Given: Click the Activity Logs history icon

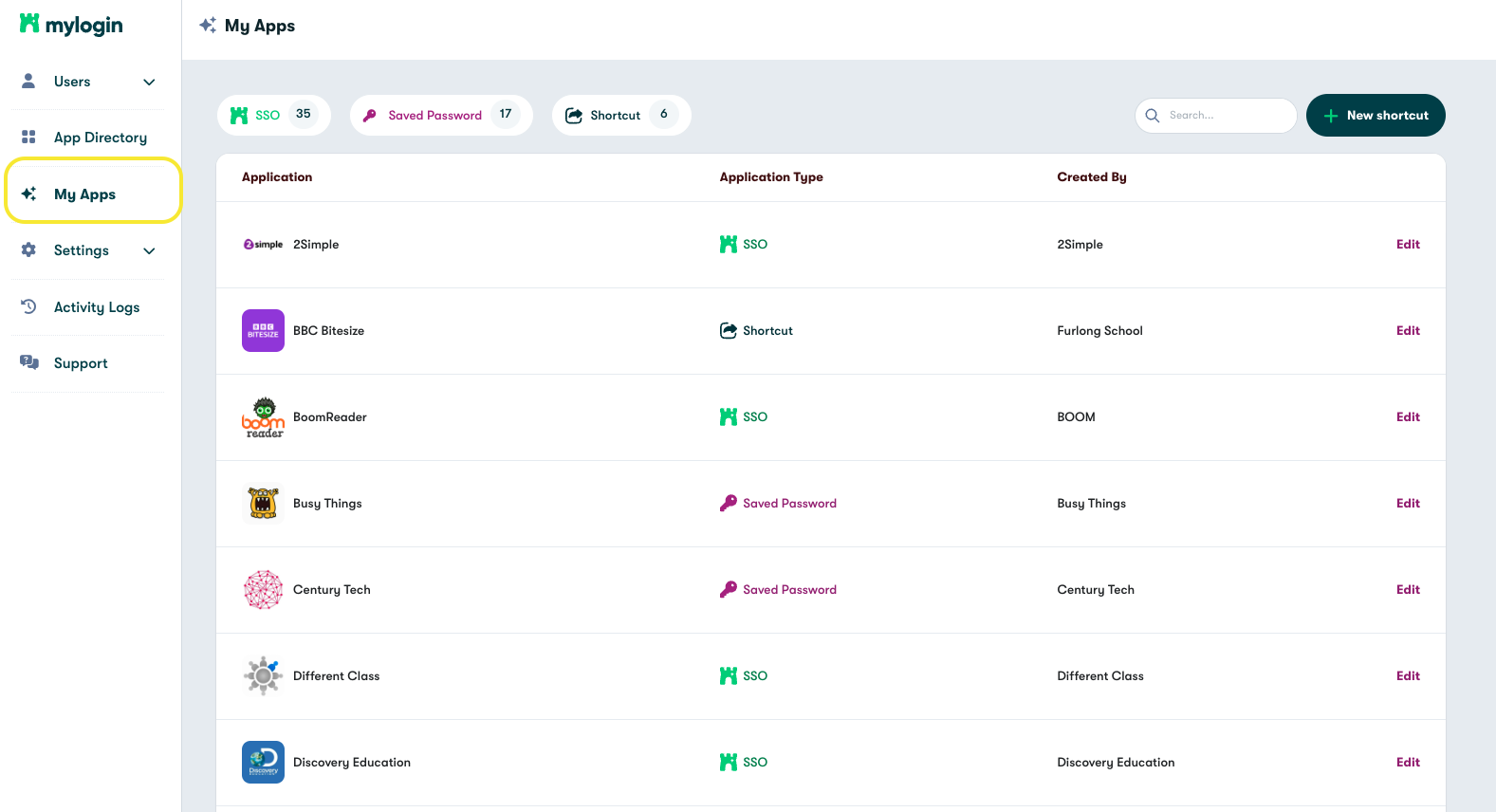Looking at the screenshot, I should click(28, 306).
